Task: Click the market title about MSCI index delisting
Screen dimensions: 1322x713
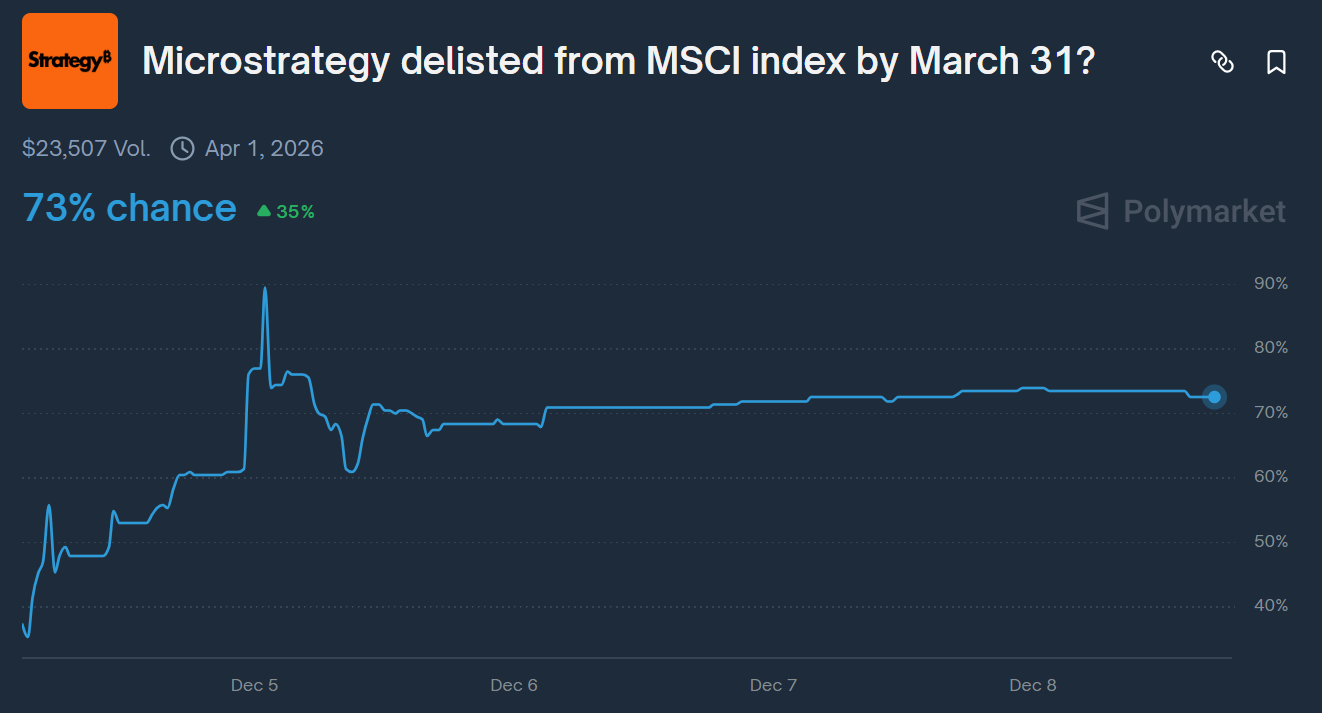Action: pyautogui.click(x=618, y=62)
